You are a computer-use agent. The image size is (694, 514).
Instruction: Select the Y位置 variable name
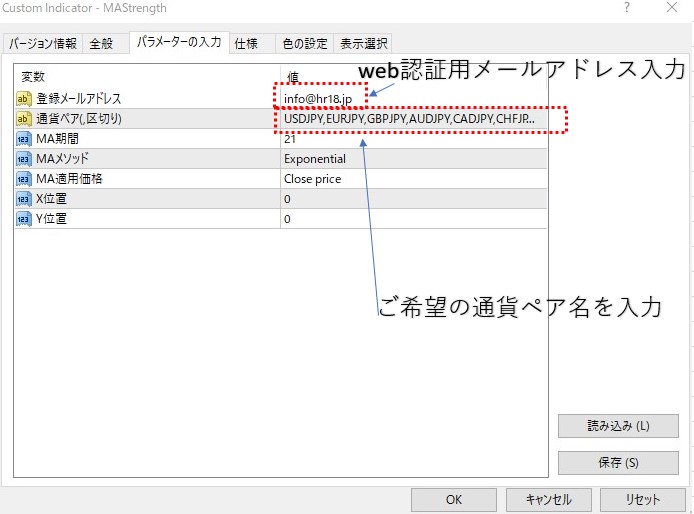click(51, 219)
